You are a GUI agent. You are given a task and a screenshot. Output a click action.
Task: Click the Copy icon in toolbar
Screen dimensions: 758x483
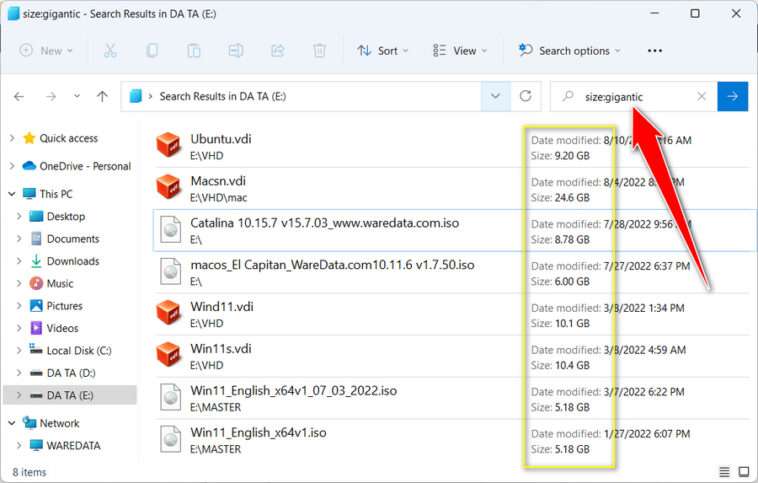(152, 50)
